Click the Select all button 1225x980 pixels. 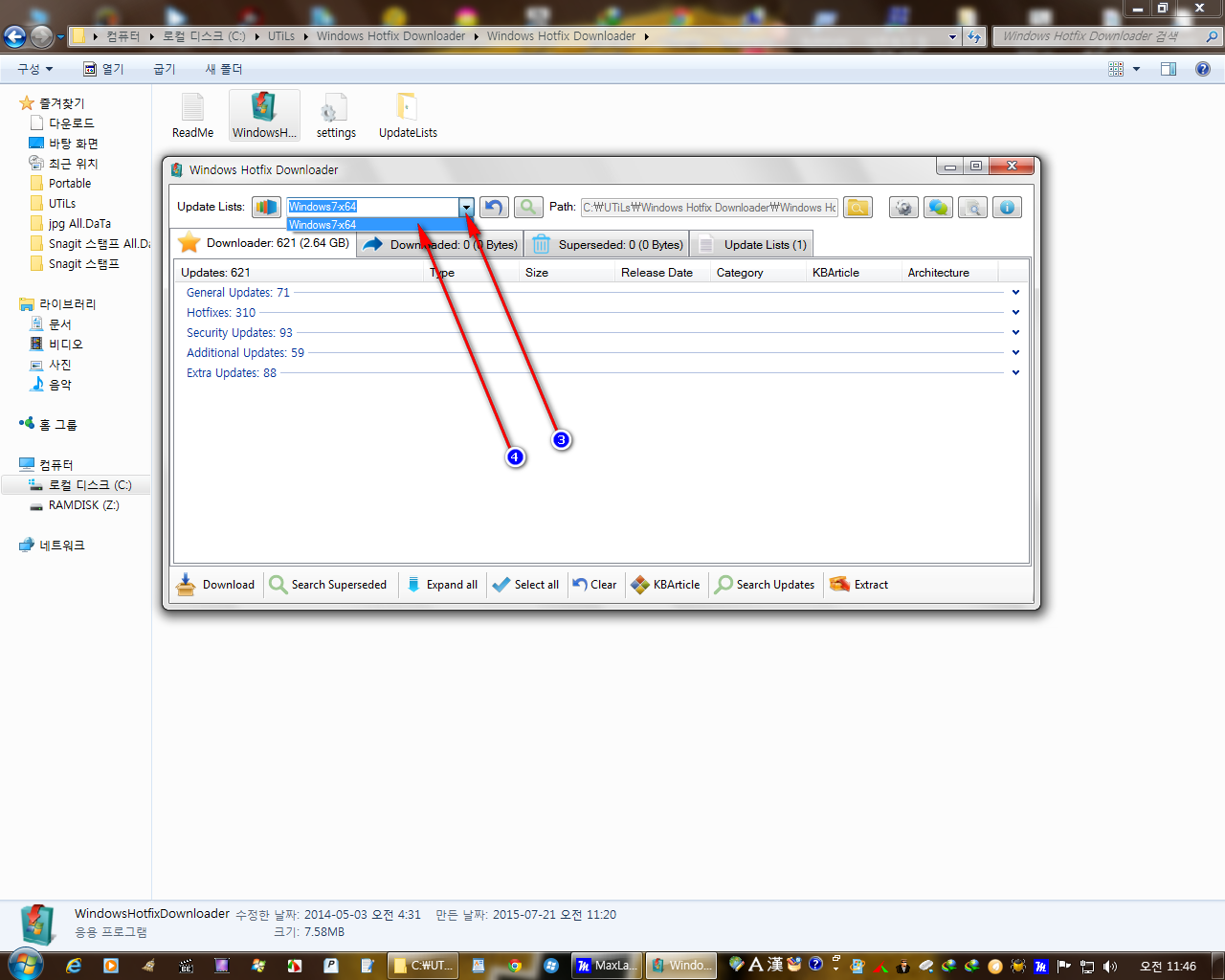[525, 585]
